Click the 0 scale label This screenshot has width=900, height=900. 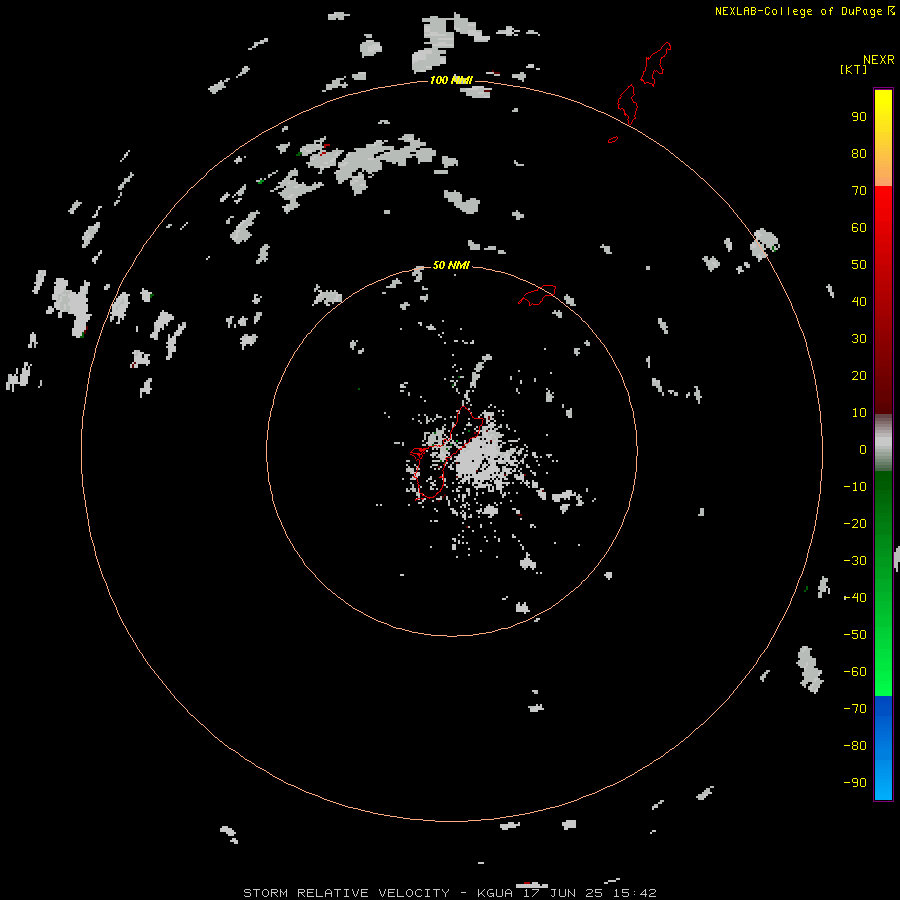(x=863, y=450)
